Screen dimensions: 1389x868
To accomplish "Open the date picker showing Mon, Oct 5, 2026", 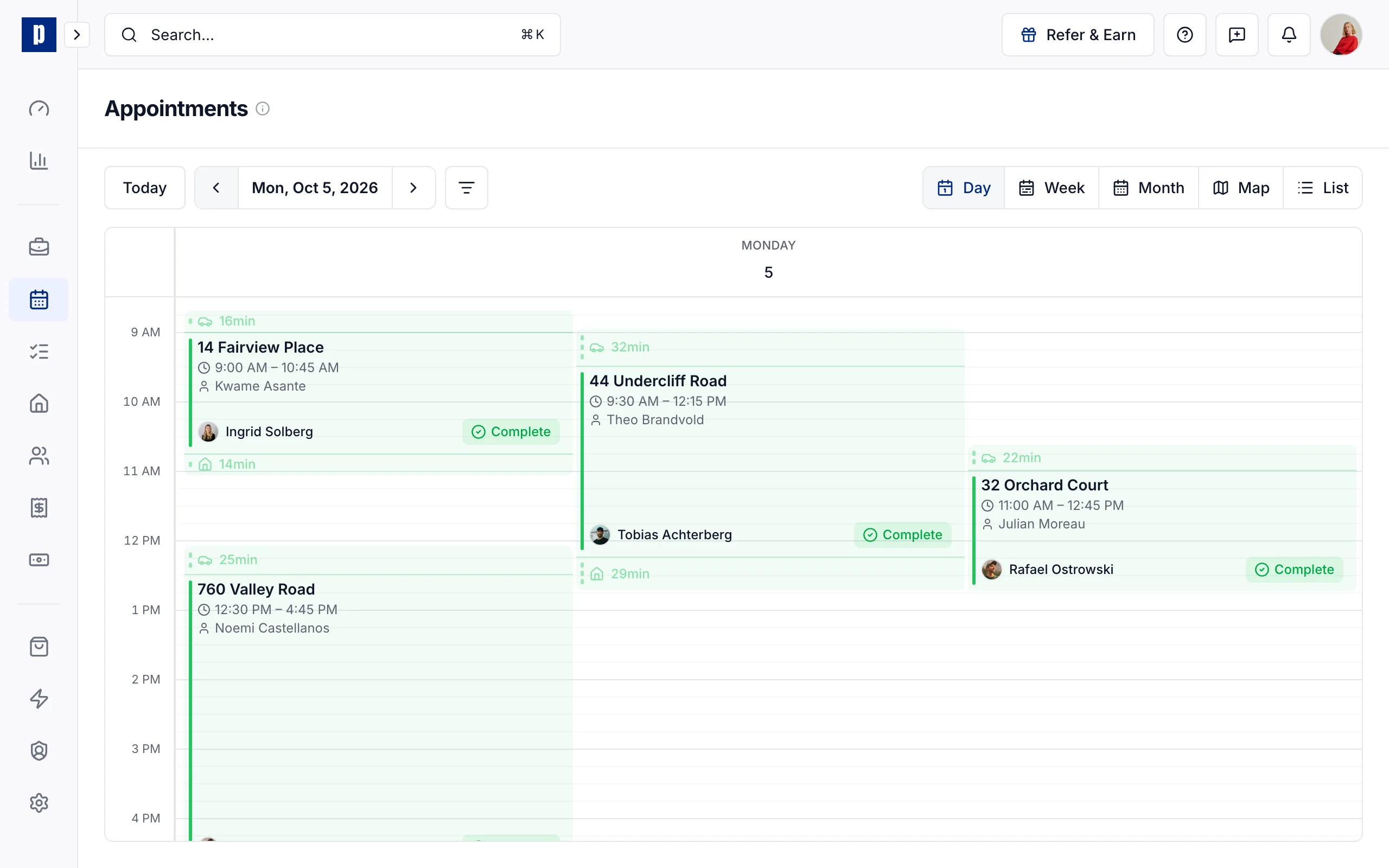I will [x=315, y=188].
